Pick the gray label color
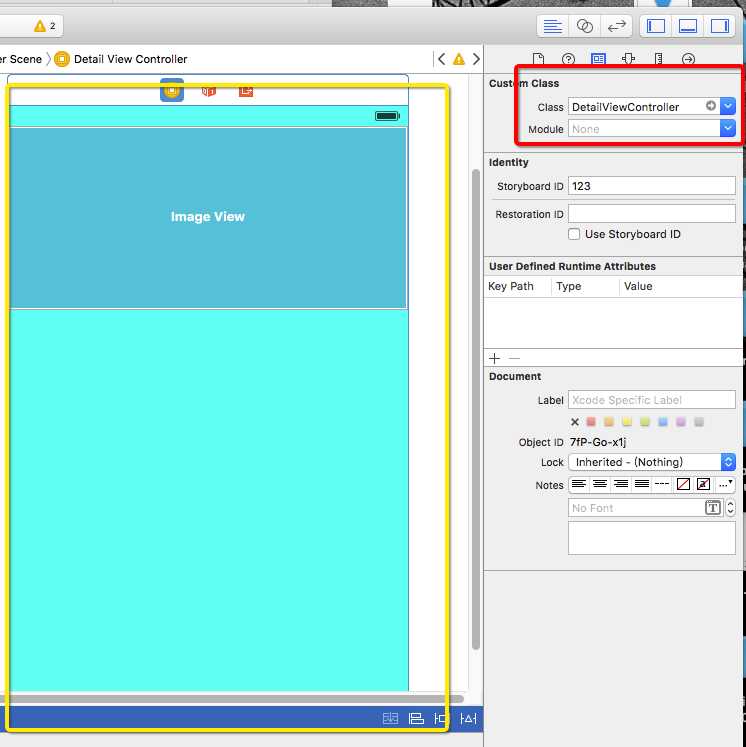The height and width of the screenshot is (747, 746). [x=699, y=422]
